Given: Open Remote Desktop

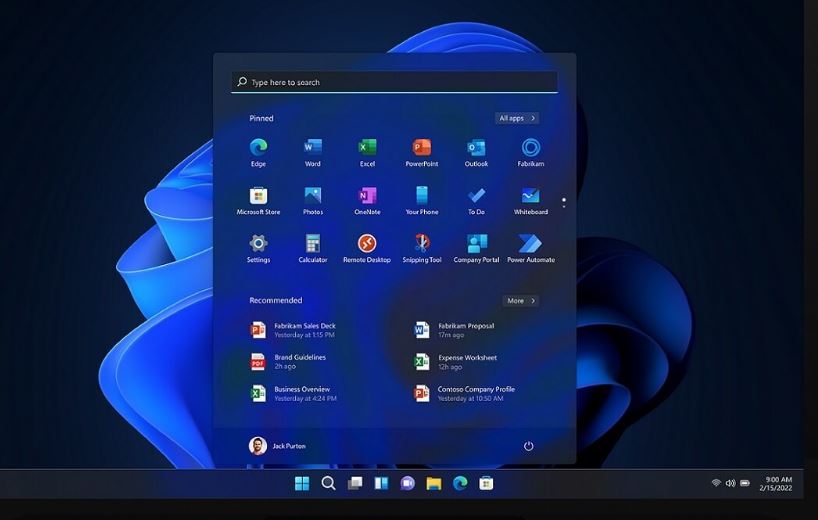Looking at the screenshot, I should click(x=367, y=248).
